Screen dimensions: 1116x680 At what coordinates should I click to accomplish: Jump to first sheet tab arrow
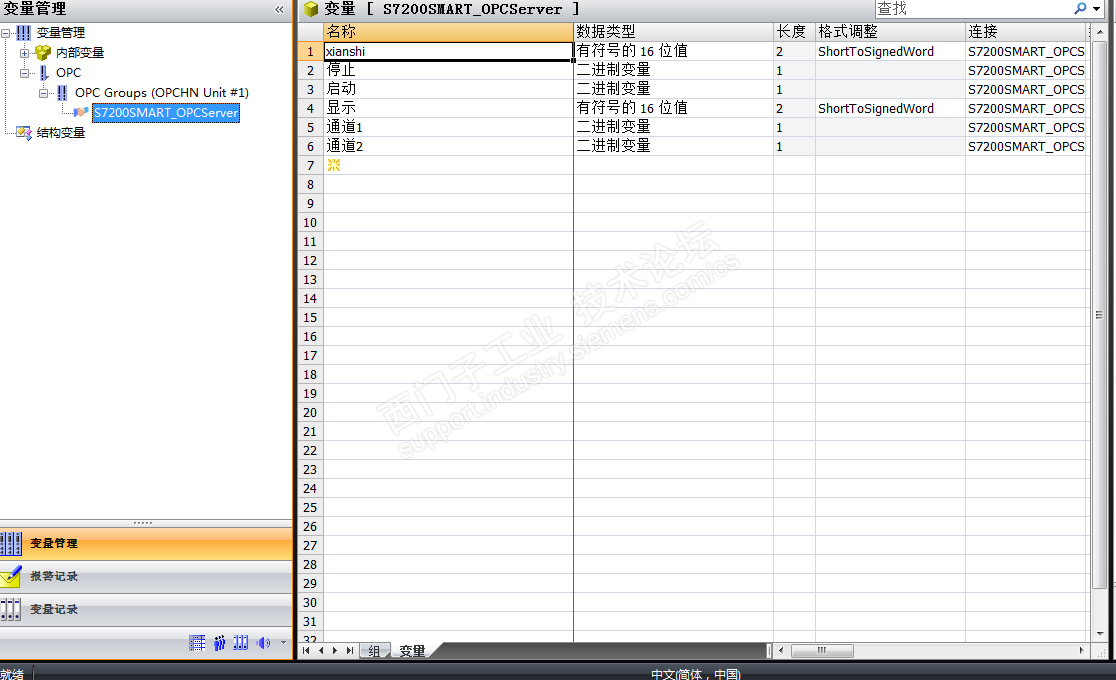pos(306,650)
